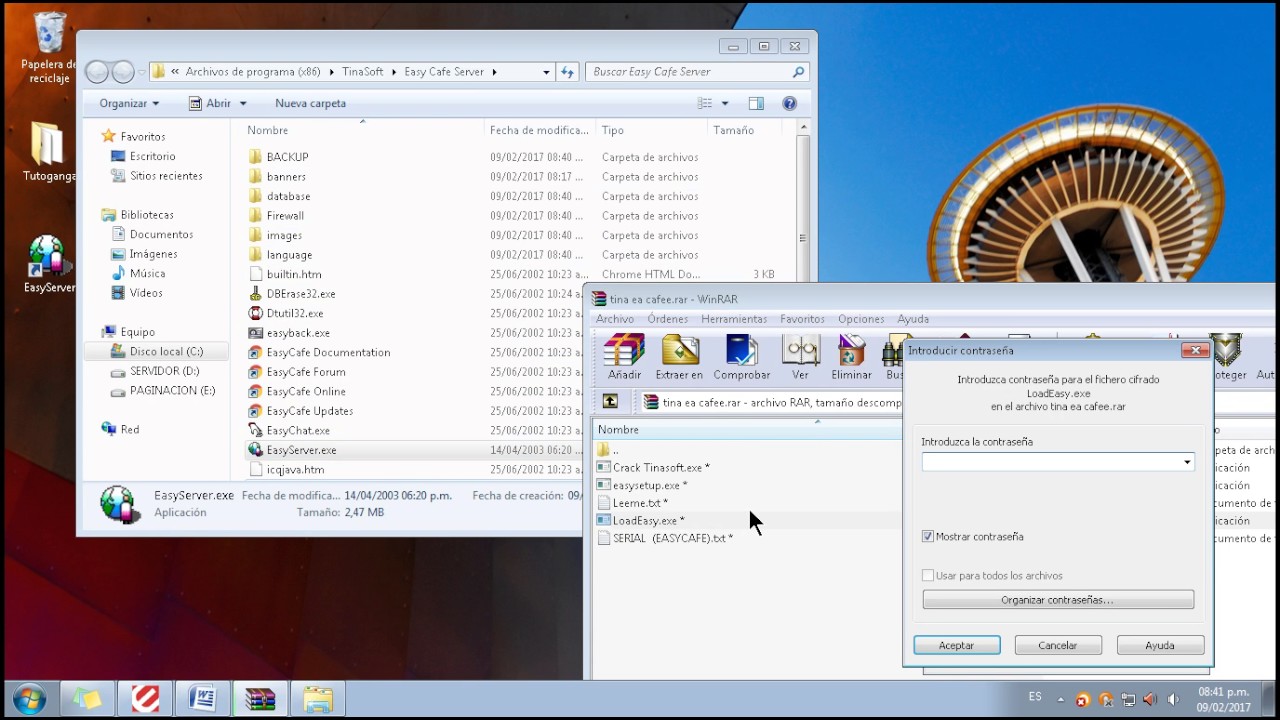This screenshot has height=720, width=1280.
Task: Select Disco local (C:) in navigation pane
Action: (x=157, y=351)
